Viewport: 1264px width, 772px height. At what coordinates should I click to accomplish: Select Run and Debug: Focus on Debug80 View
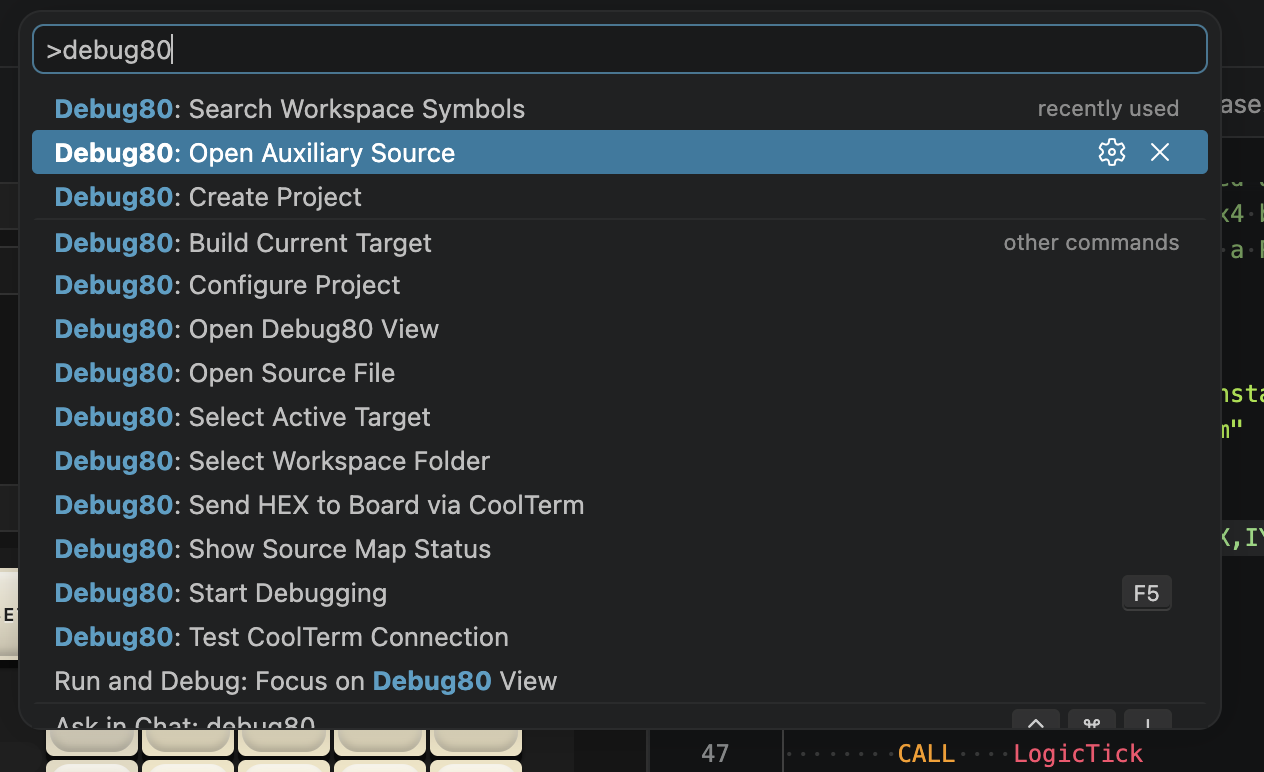coord(619,681)
